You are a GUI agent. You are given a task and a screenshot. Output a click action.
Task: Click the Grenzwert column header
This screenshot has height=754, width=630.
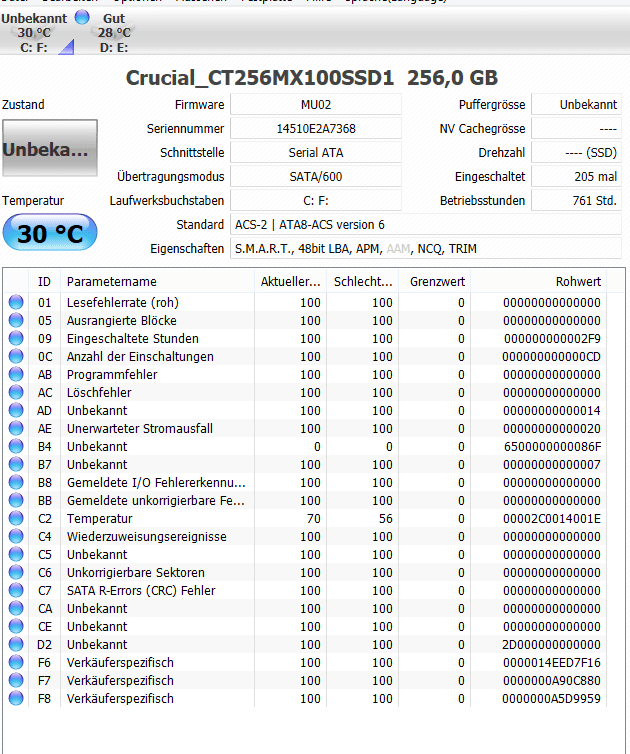pos(435,281)
